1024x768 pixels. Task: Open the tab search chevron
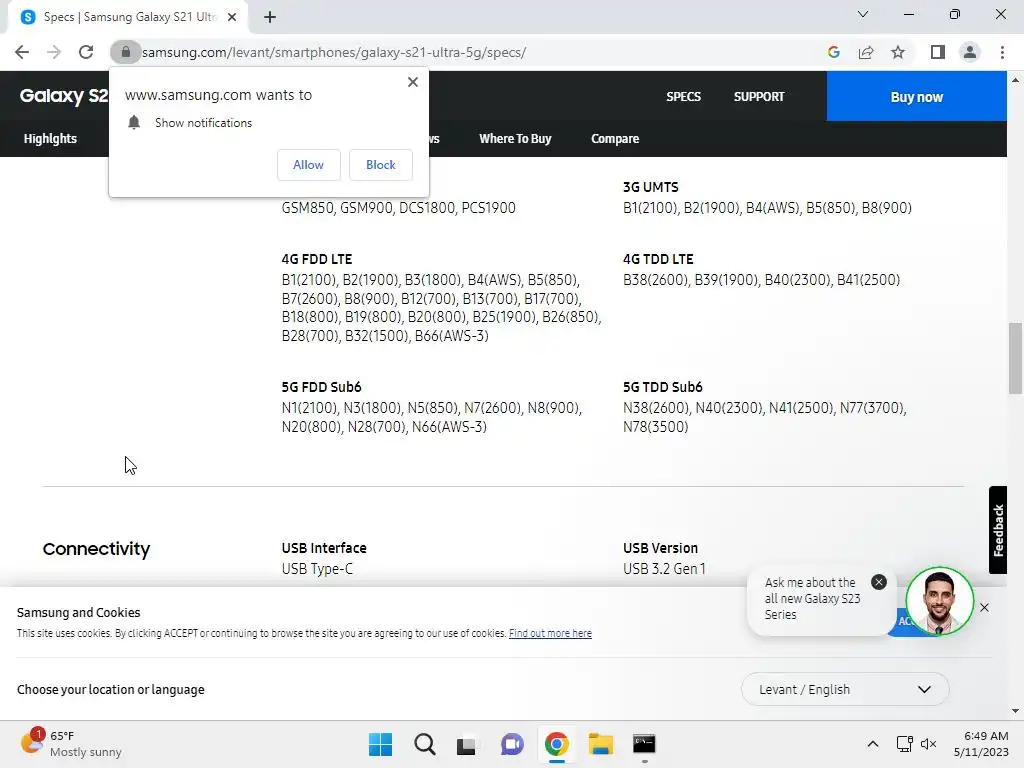[863, 14]
